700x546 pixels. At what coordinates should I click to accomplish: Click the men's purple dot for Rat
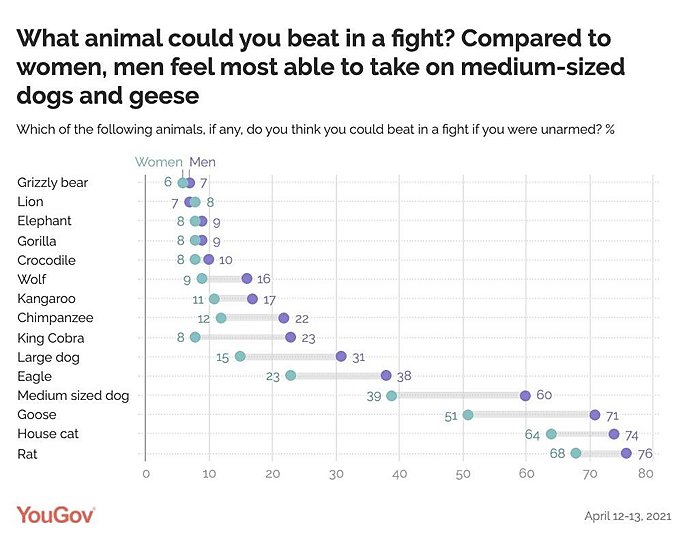626,453
